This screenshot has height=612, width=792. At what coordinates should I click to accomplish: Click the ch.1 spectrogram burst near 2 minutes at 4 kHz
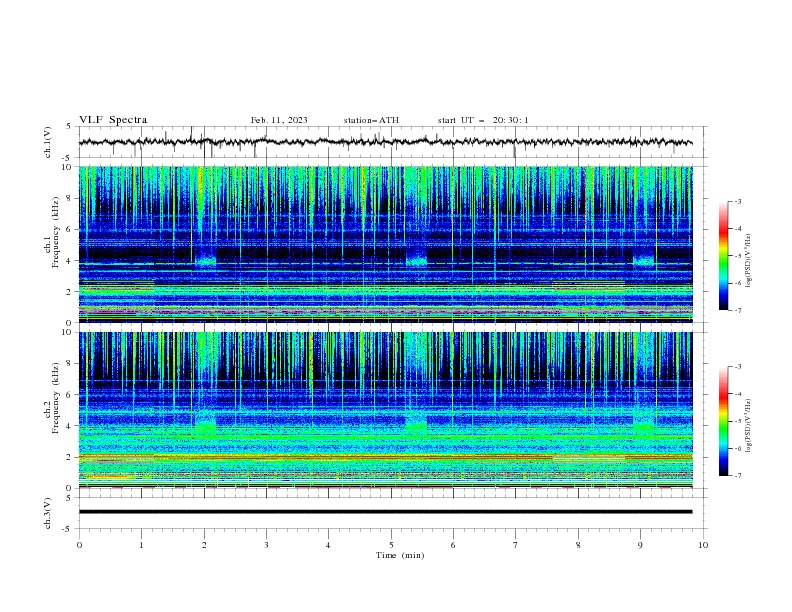click(206, 259)
